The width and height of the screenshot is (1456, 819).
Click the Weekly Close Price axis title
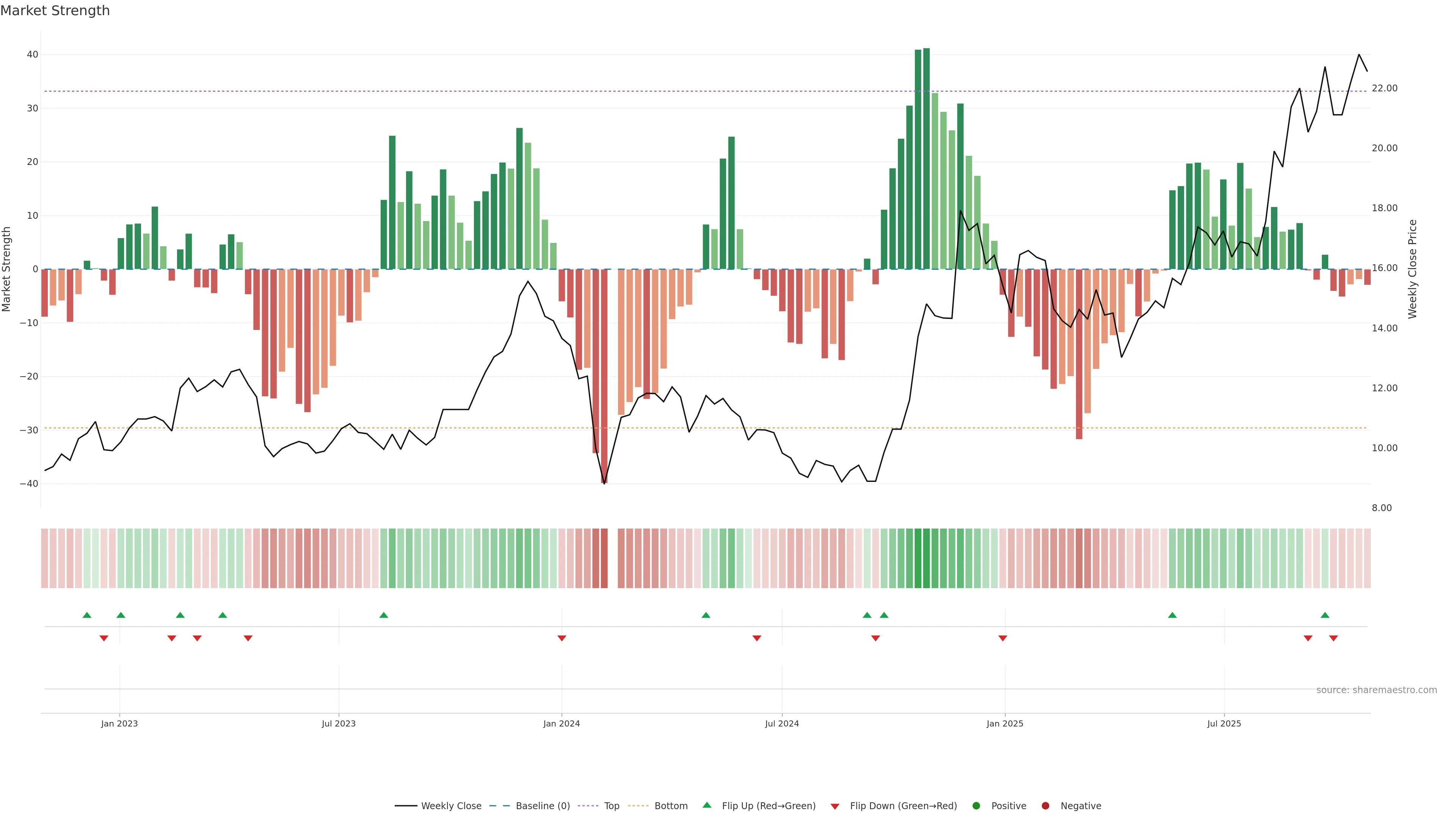[1412, 269]
